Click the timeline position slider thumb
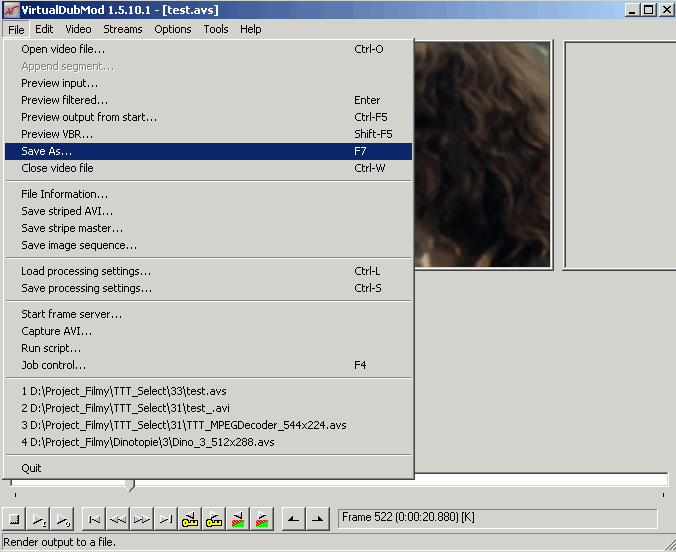Image resolution: width=676 pixels, height=552 pixels. pos(130,486)
